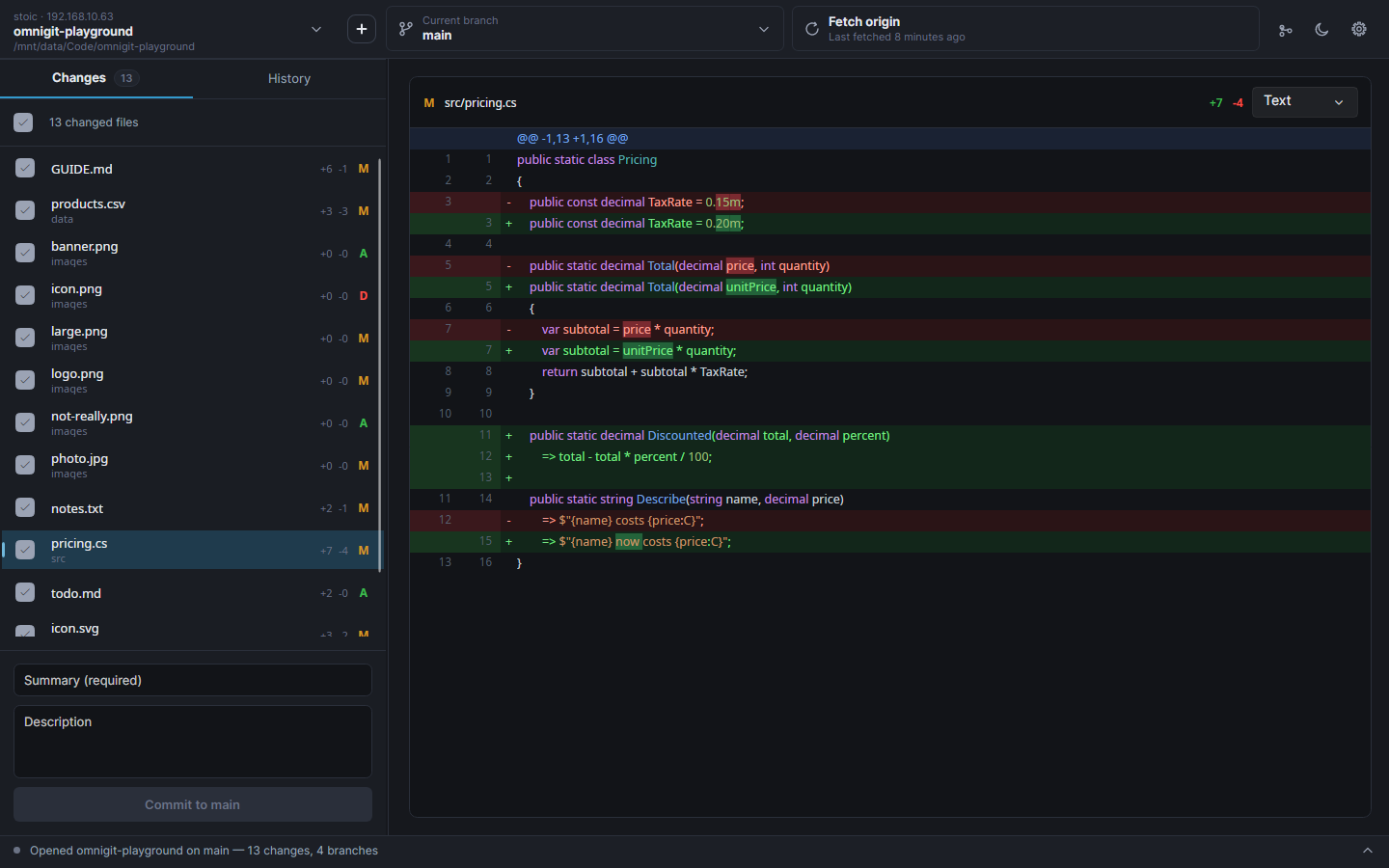This screenshot has height=868, width=1389.
Task: Click the Summary (required) input field
Action: coord(193,680)
